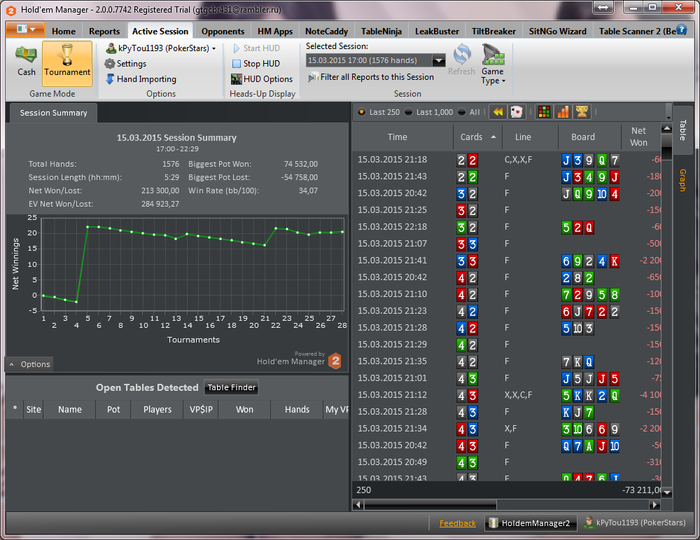Screen dimensions: 700x540
Task: Select Last 1,000 hands radio button
Action: click(408, 112)
